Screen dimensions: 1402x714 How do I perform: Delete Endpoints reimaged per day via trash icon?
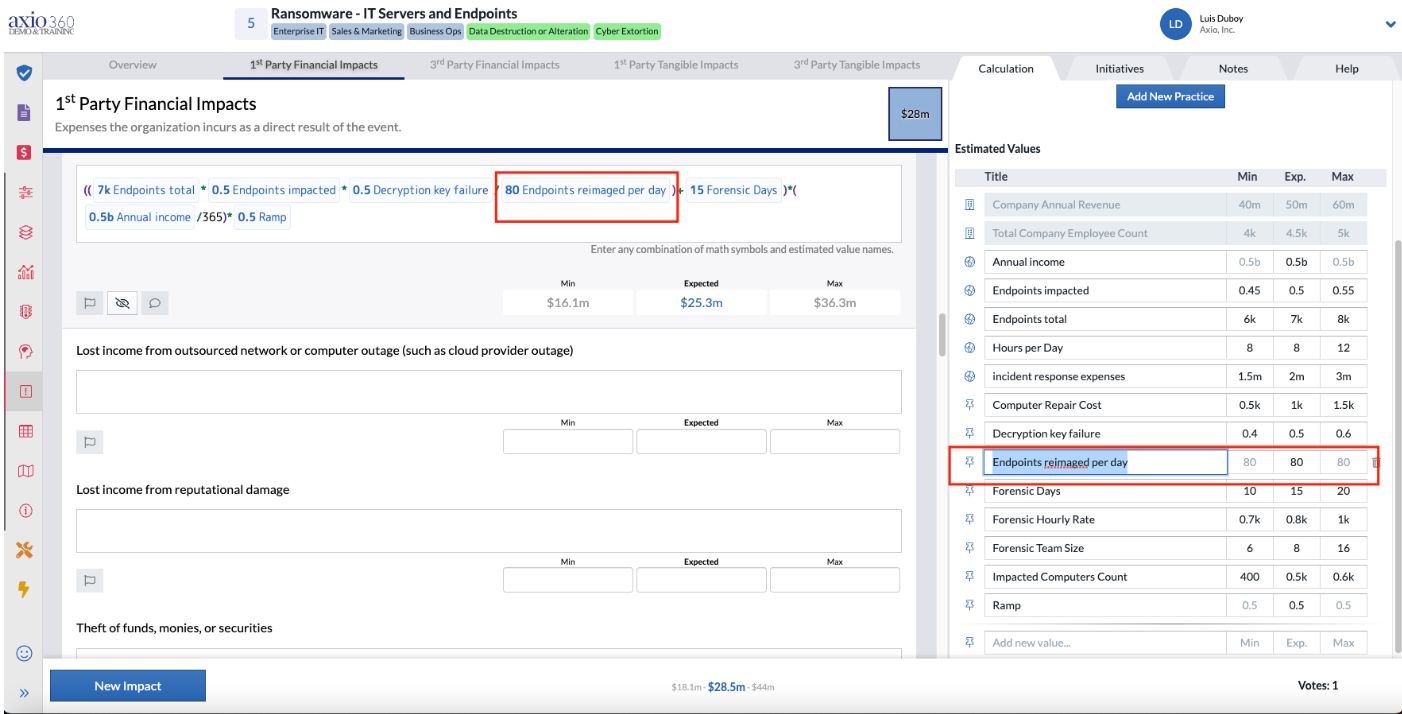[1377, 462]
